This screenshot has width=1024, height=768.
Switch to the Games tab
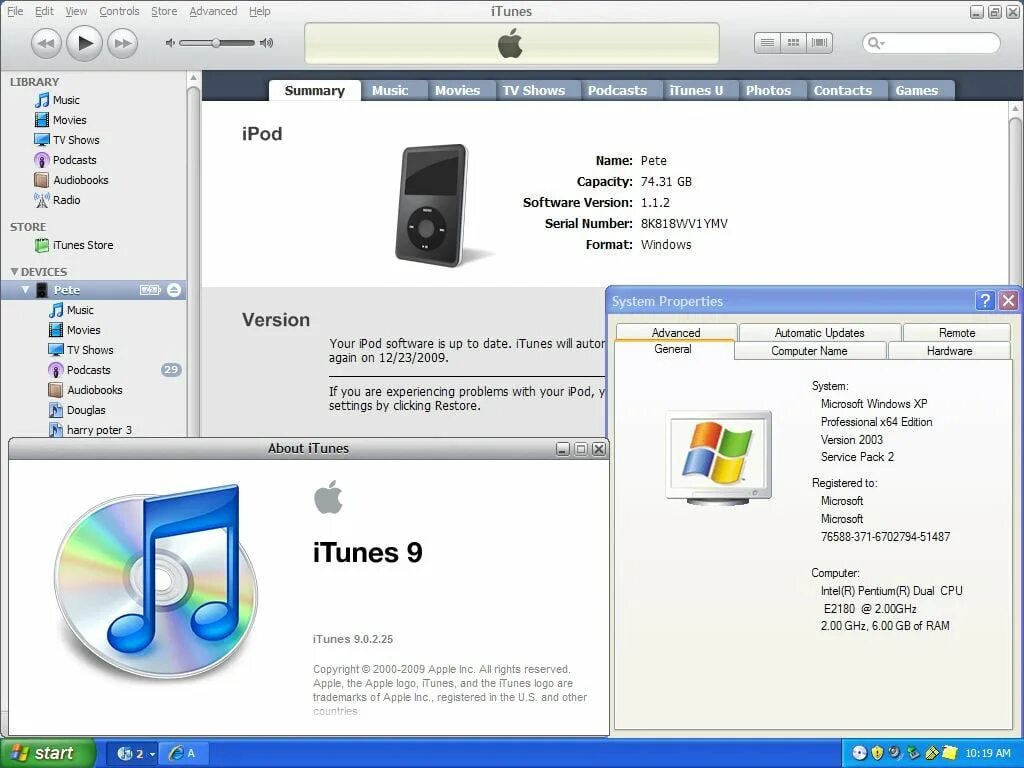pyautogui.click(x=916, y=91)
